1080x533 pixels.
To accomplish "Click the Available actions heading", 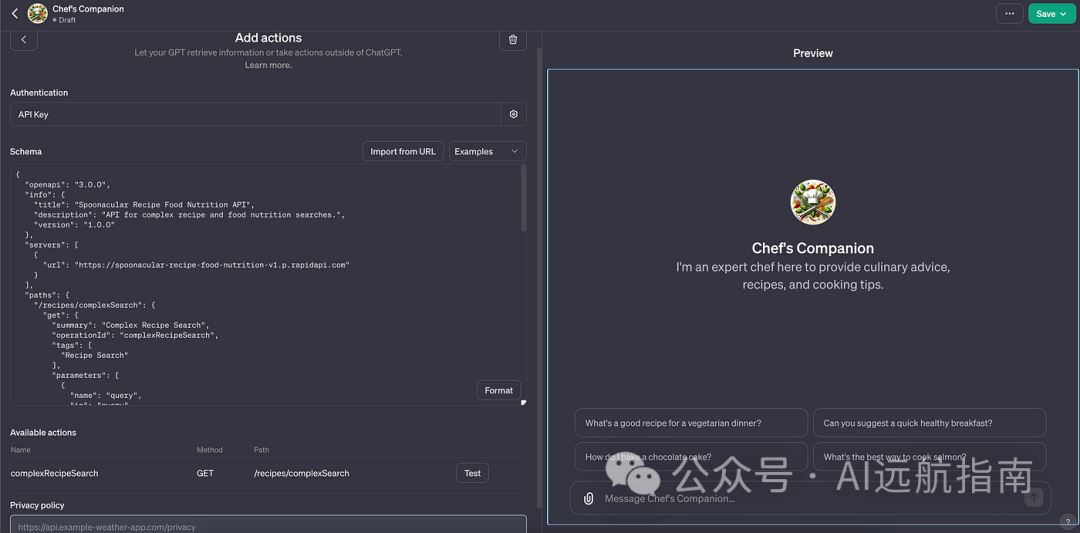I will [43, 432].
